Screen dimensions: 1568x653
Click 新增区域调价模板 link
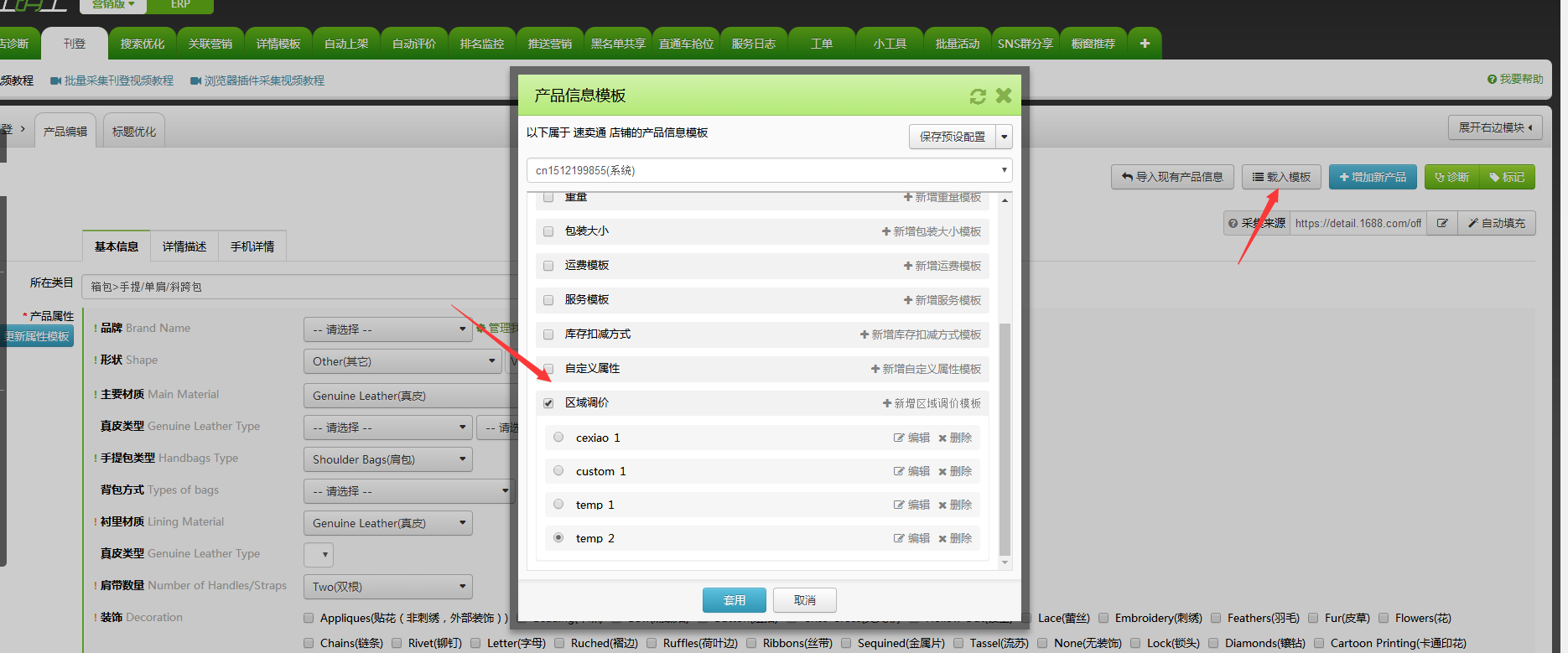point(932,403)
